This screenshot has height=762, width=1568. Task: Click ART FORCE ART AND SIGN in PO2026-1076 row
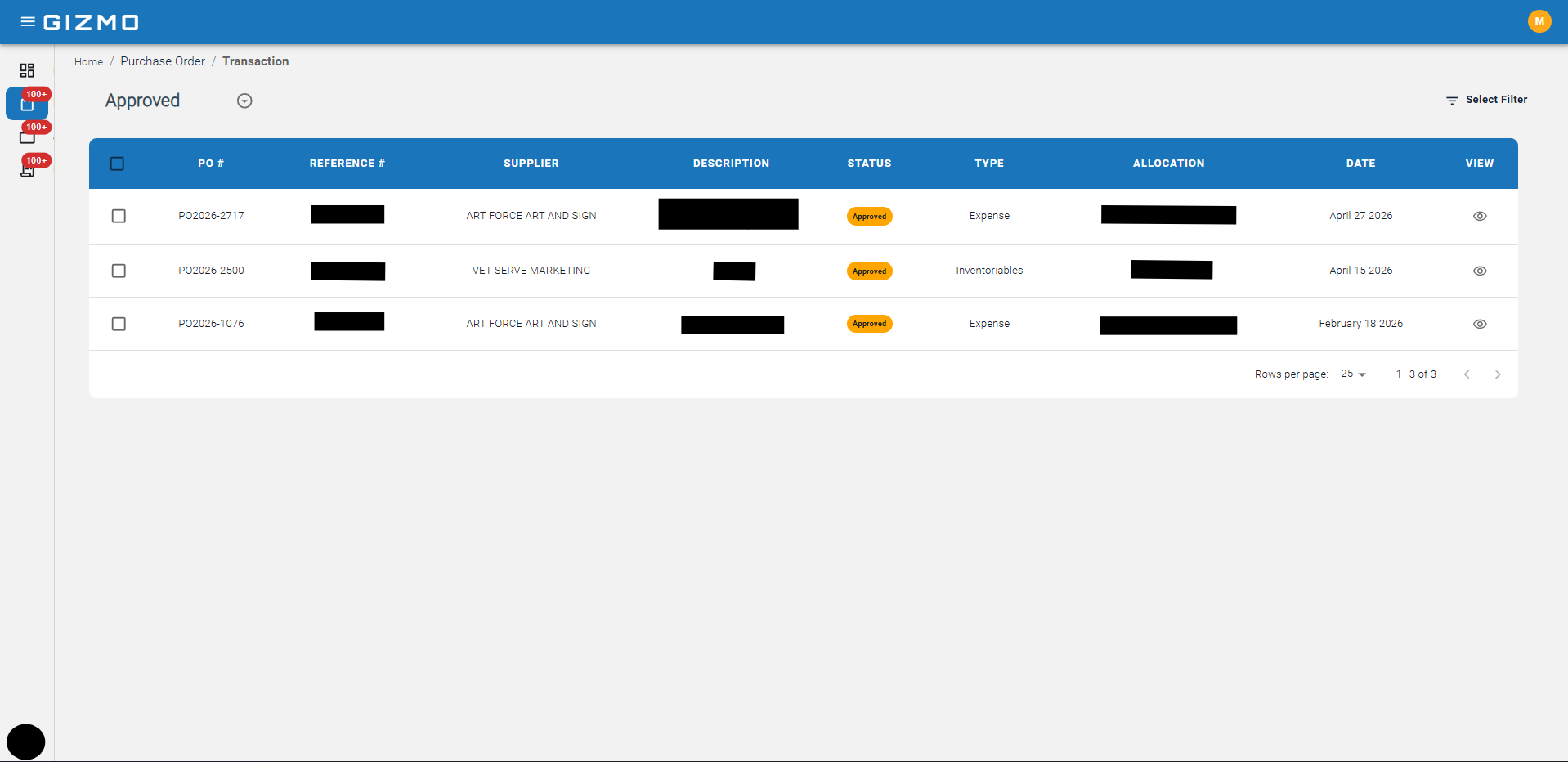pyautogui.click(x=531, y=324)
